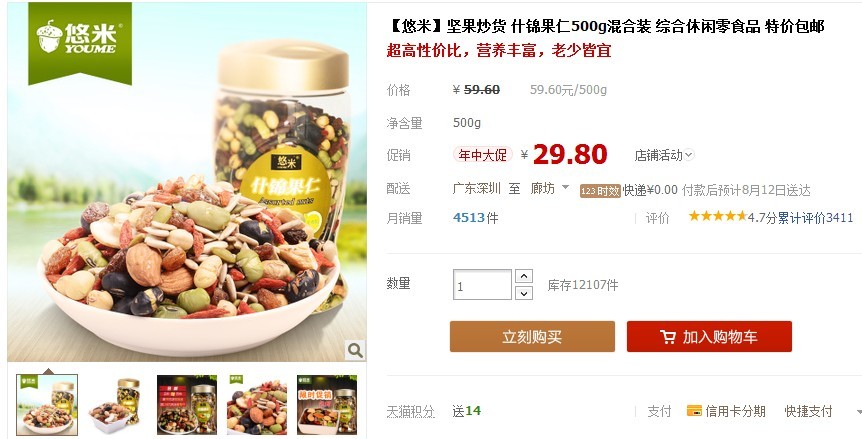Click the 年中大促 promotion tag

483,155
